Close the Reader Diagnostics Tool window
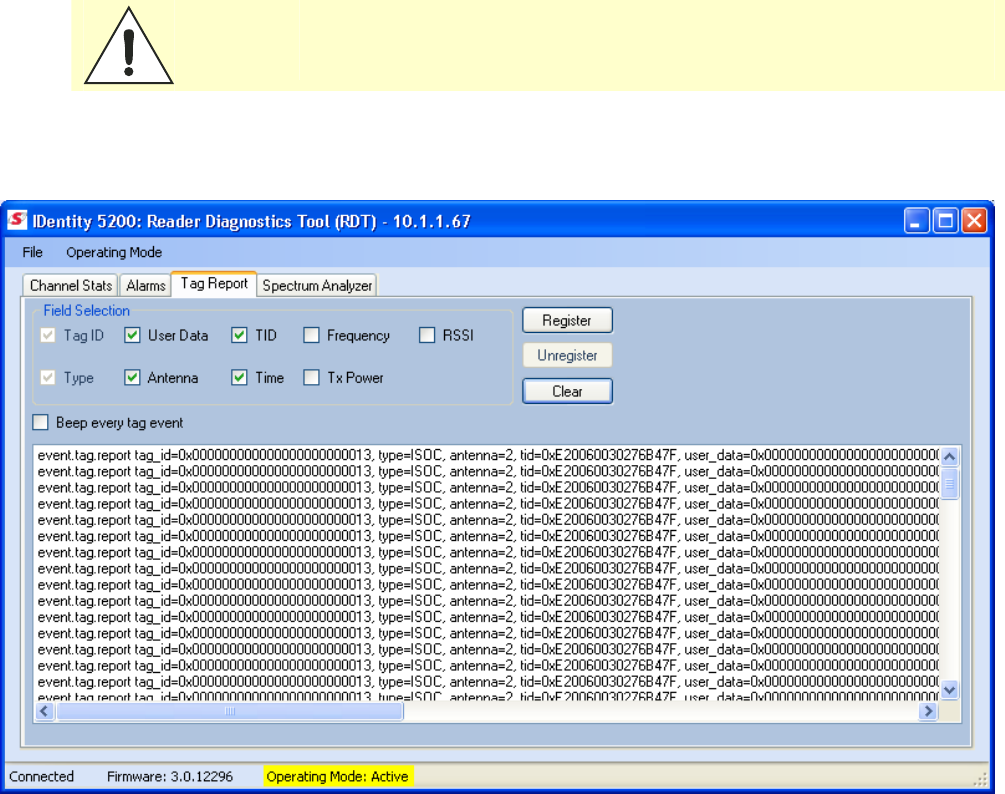Image resolution: width=1005 pixels, height=794 pixels. 974,221
